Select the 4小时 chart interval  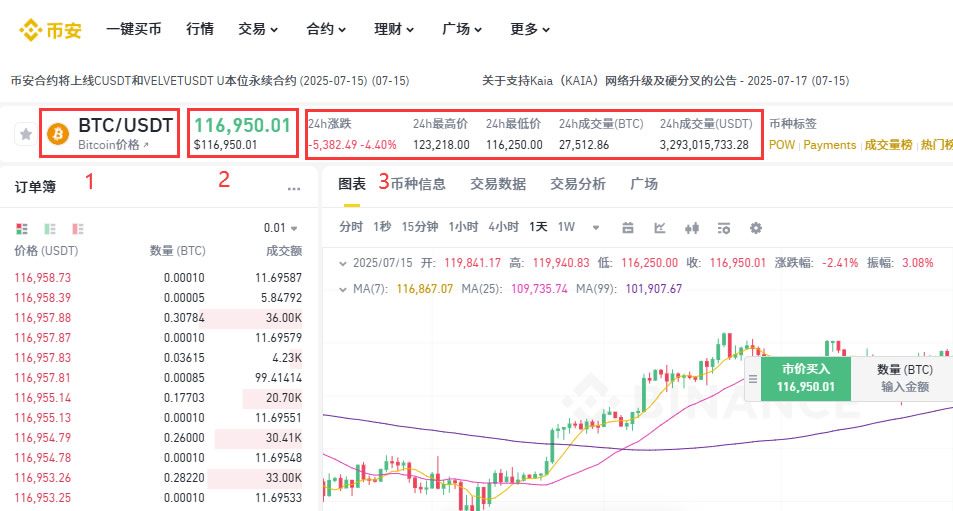coord(503,227)
